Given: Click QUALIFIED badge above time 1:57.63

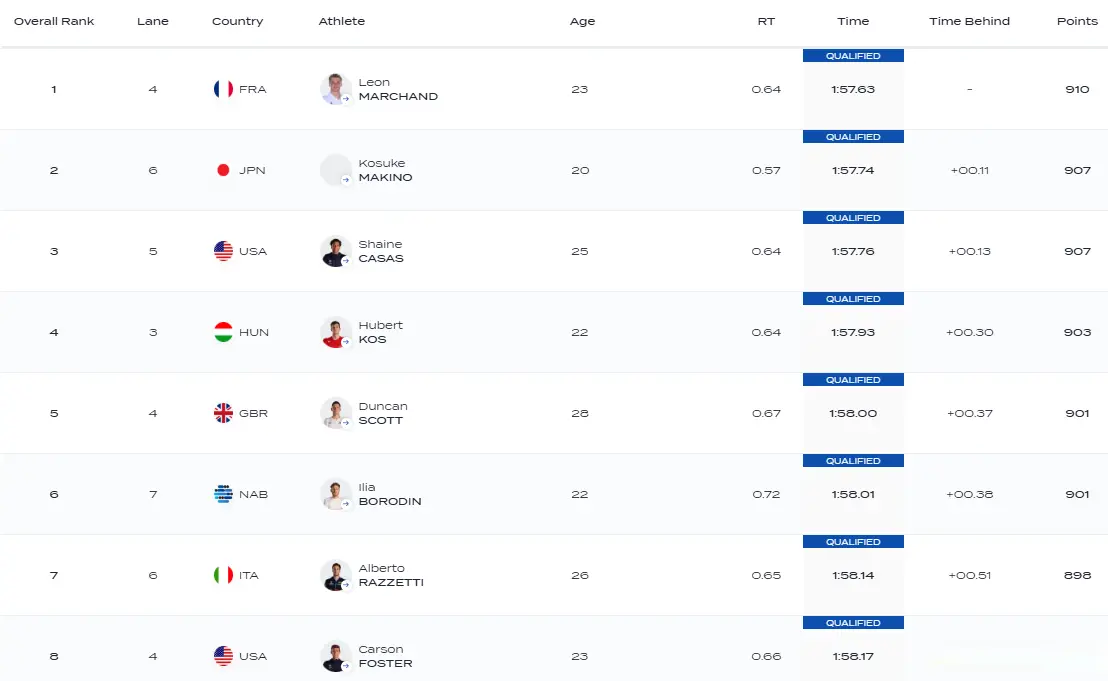Looking at the screenshot, I should [x=853, y=56].
